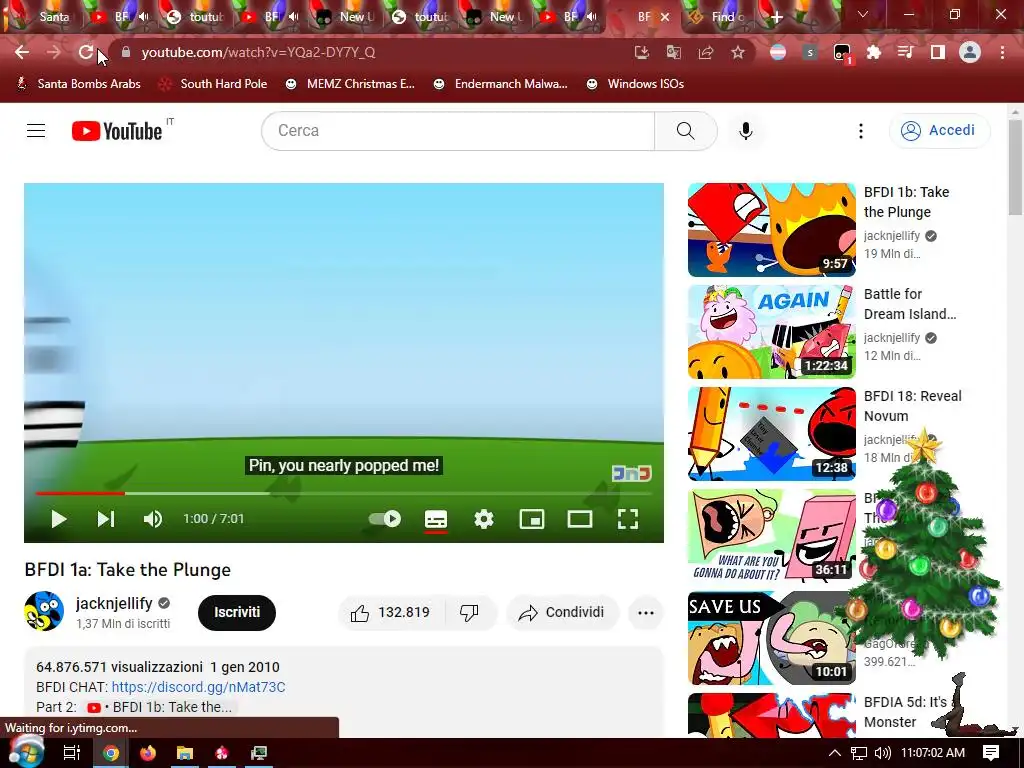This screenshot has height=768, width=1024.
Task: Enter fullscreen video mode
Action: 628,519
